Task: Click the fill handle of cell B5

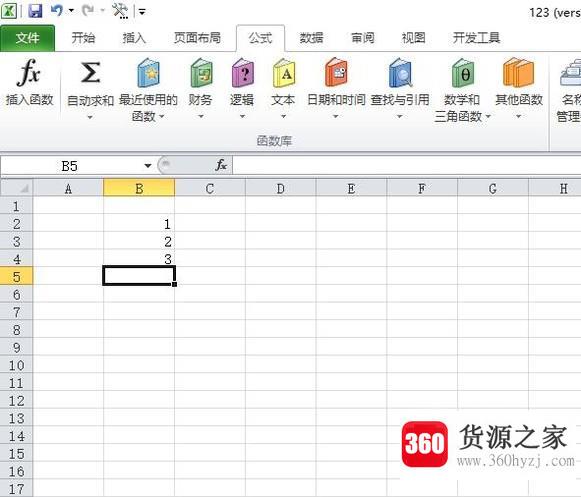Action: (174, 284)
